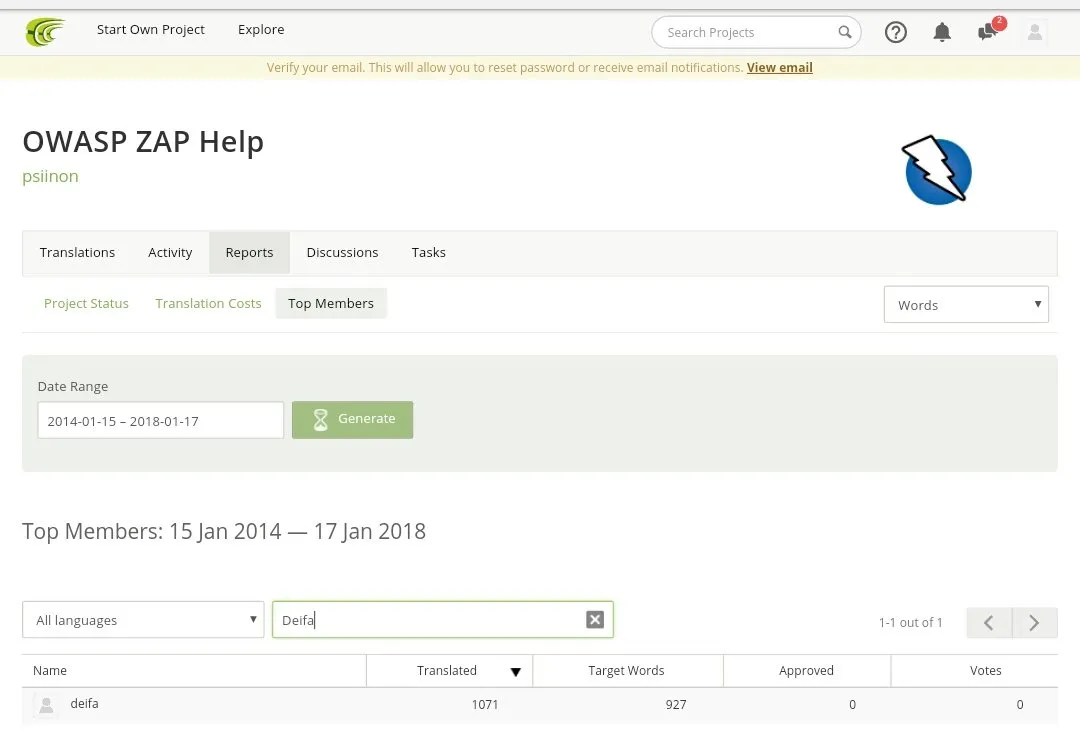
Task: Click the 1-1 out of 1 counter
Action: tap(910, 623)
